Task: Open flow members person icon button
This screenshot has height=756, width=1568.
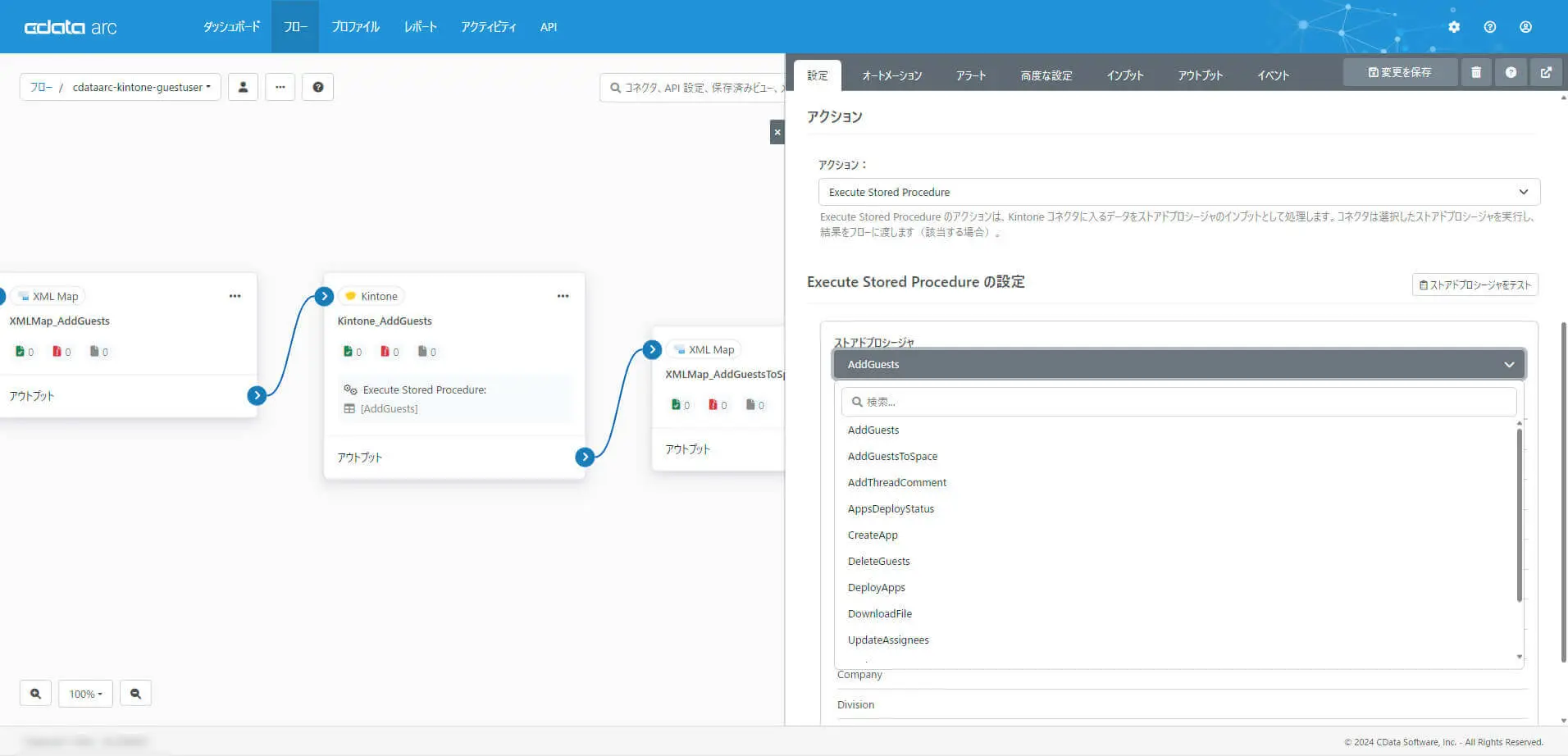Action: tap(243, 87)
